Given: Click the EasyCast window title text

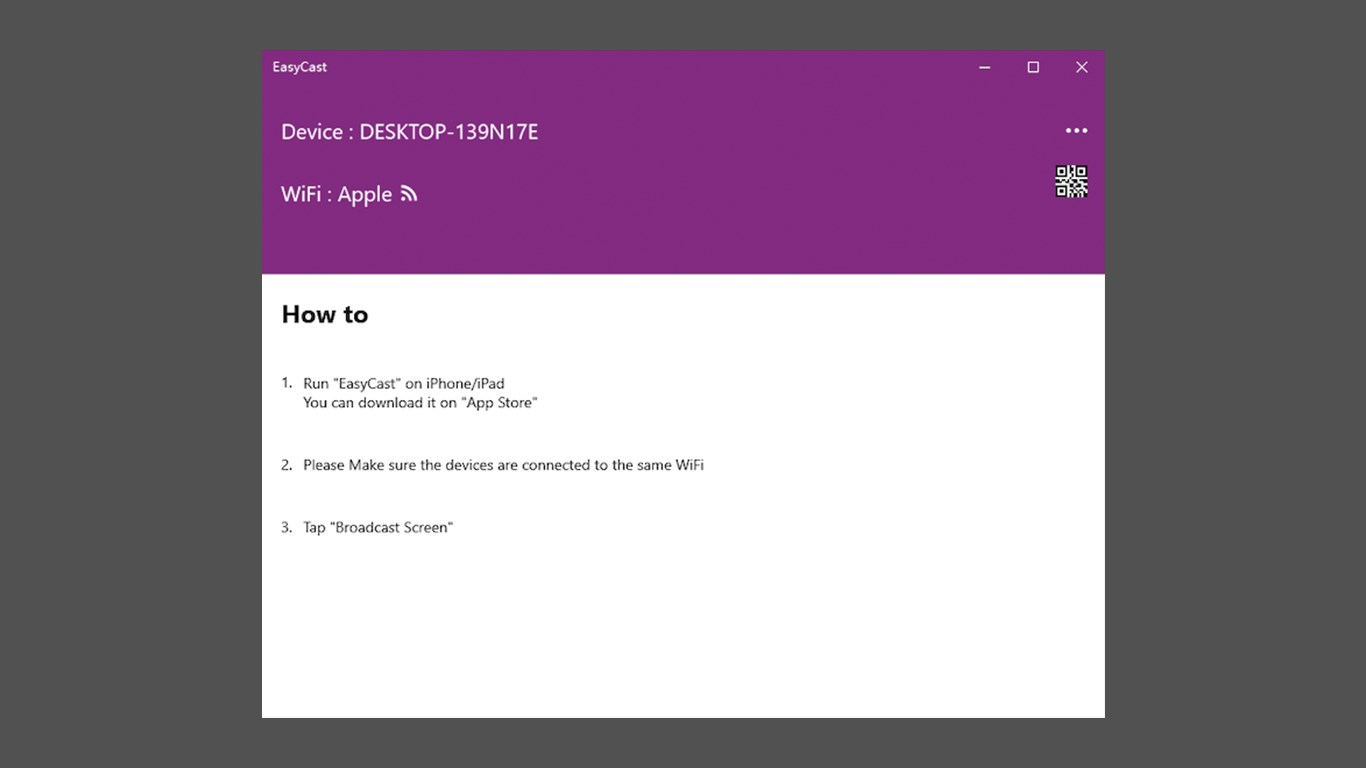Looking at the screenshot, I should click(300, 67).
